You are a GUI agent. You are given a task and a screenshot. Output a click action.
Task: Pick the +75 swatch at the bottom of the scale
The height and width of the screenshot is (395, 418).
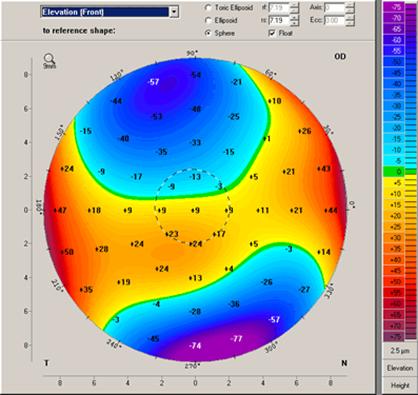coord(394,337)
